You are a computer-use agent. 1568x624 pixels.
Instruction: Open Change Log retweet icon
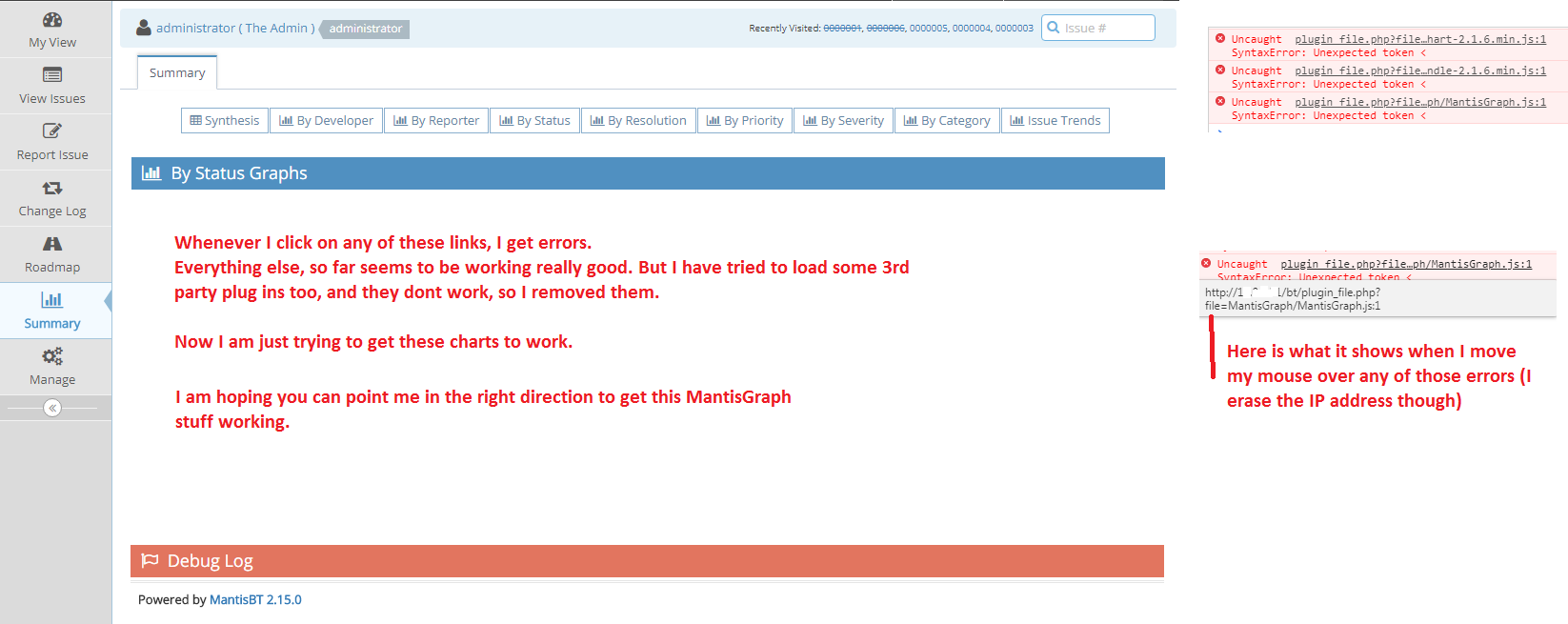(52, 188)
